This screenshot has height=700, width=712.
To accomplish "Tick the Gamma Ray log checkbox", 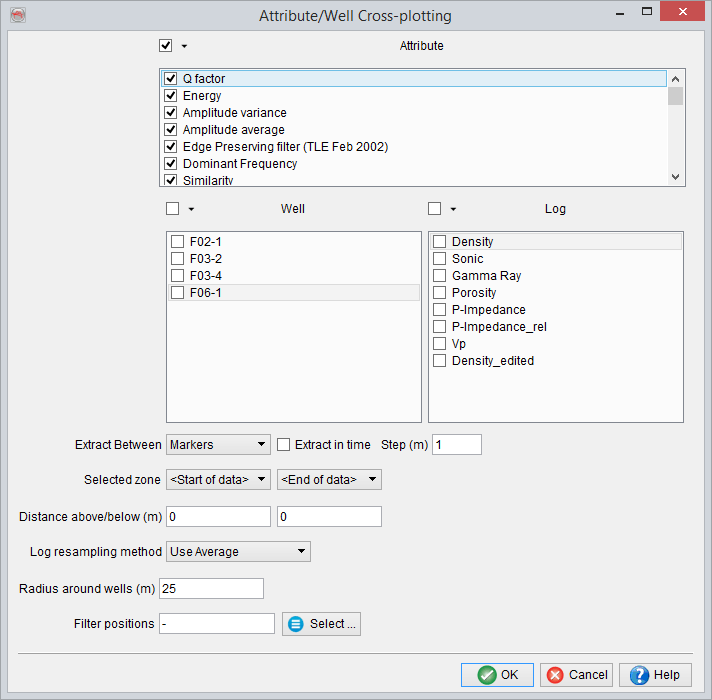I will point(439,276).
